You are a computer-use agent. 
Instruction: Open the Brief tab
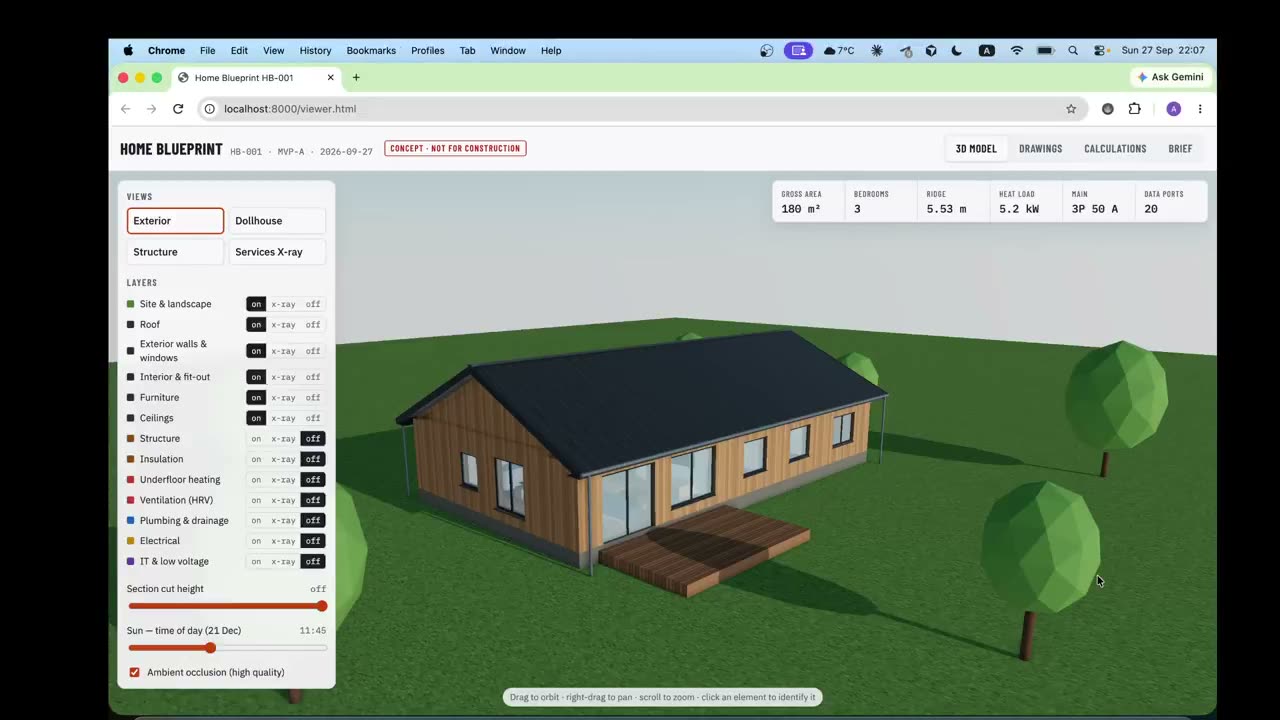click(x=1180, y=149)
